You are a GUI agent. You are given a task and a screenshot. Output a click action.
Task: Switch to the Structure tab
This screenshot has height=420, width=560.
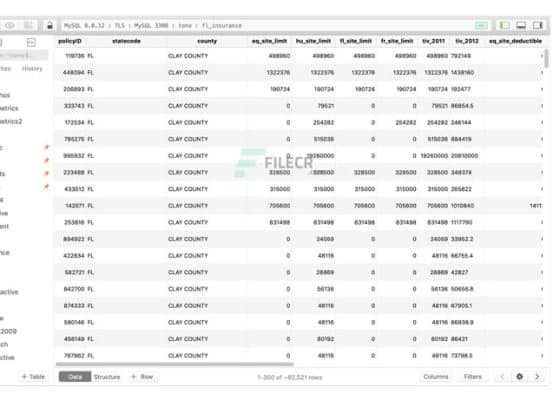point(107,377)
